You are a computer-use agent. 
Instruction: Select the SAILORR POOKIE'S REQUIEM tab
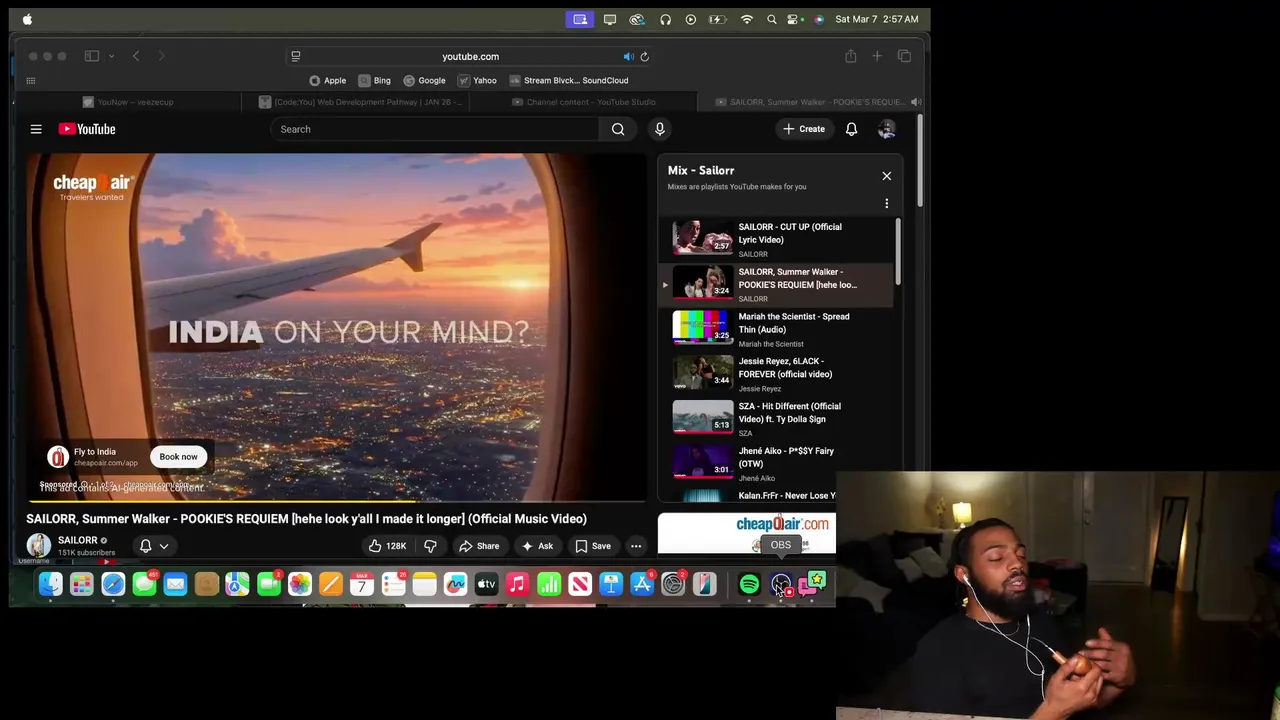tap(812, 102)
